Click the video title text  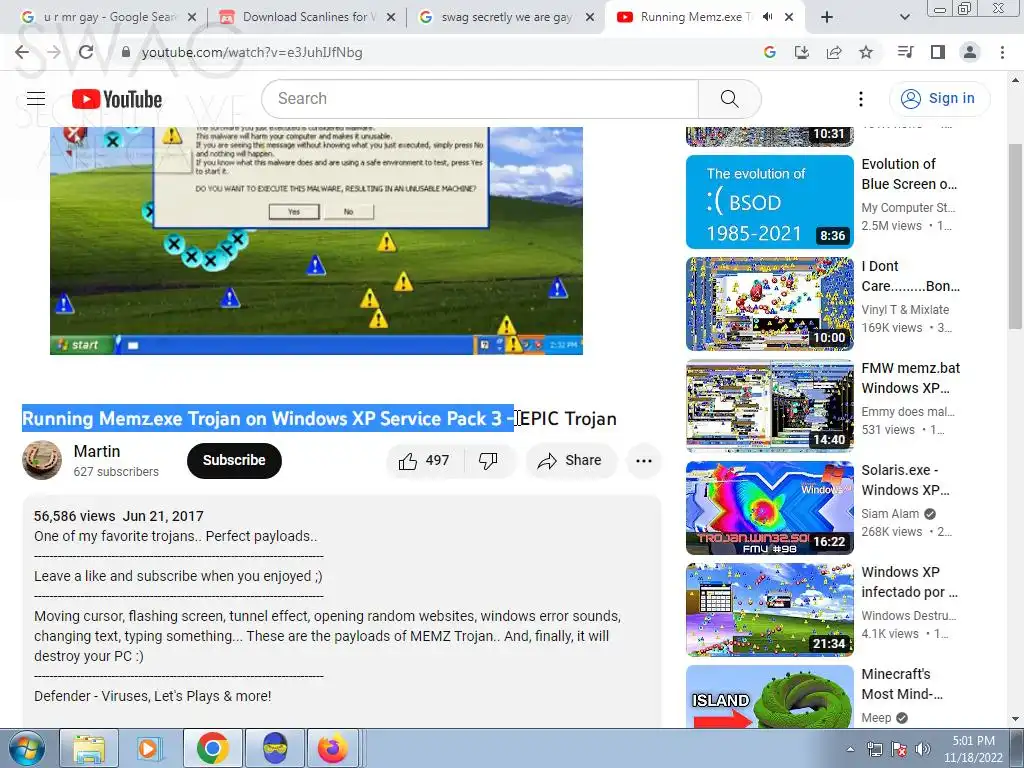pyautogui.click(x=319, y=419)
